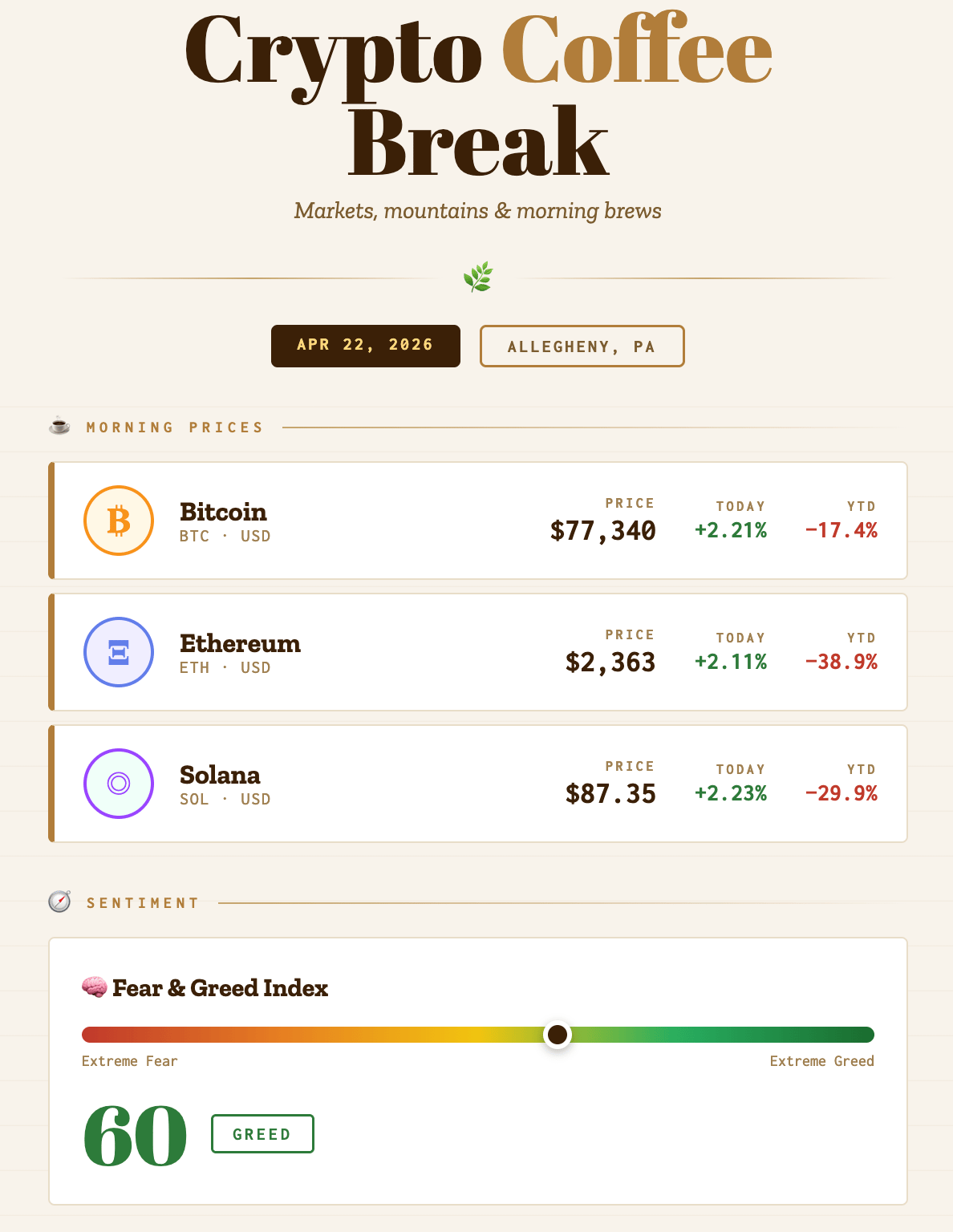Click the Extreme Greed slider label

pyautogui.click(x=821, y=1061)
